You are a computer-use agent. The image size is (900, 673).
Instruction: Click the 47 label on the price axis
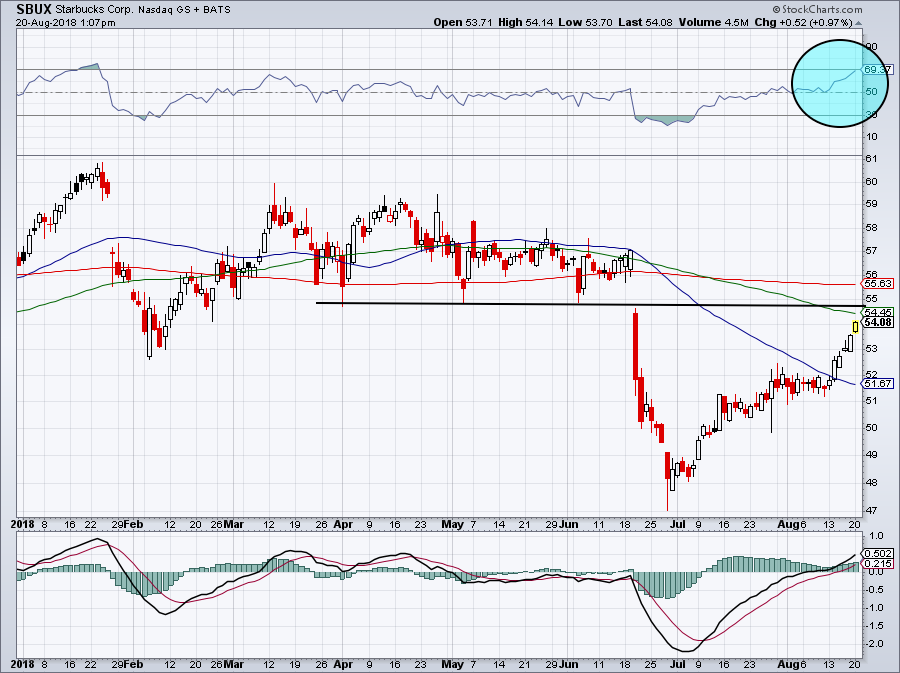coord(871,511)
